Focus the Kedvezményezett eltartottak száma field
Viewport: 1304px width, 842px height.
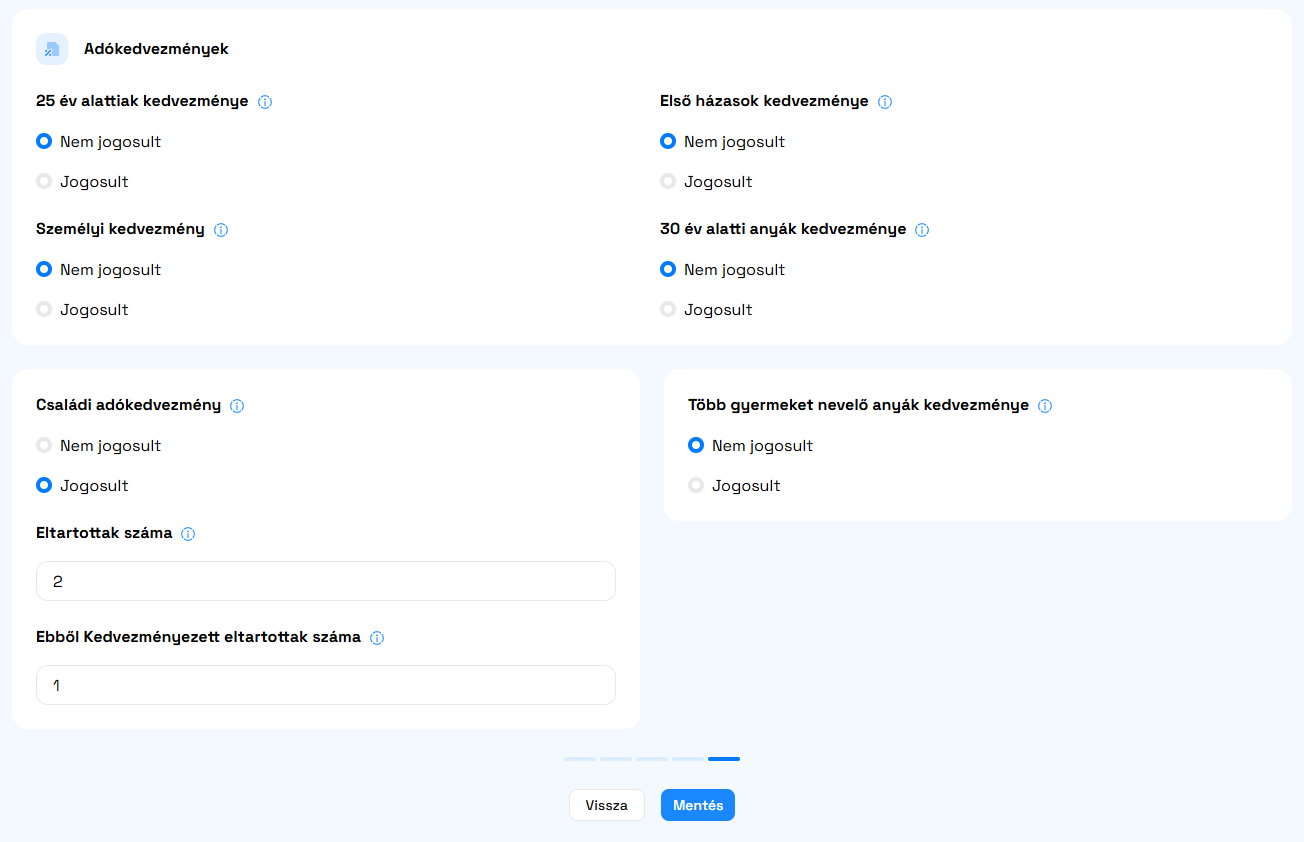click(x=326, y=685)
